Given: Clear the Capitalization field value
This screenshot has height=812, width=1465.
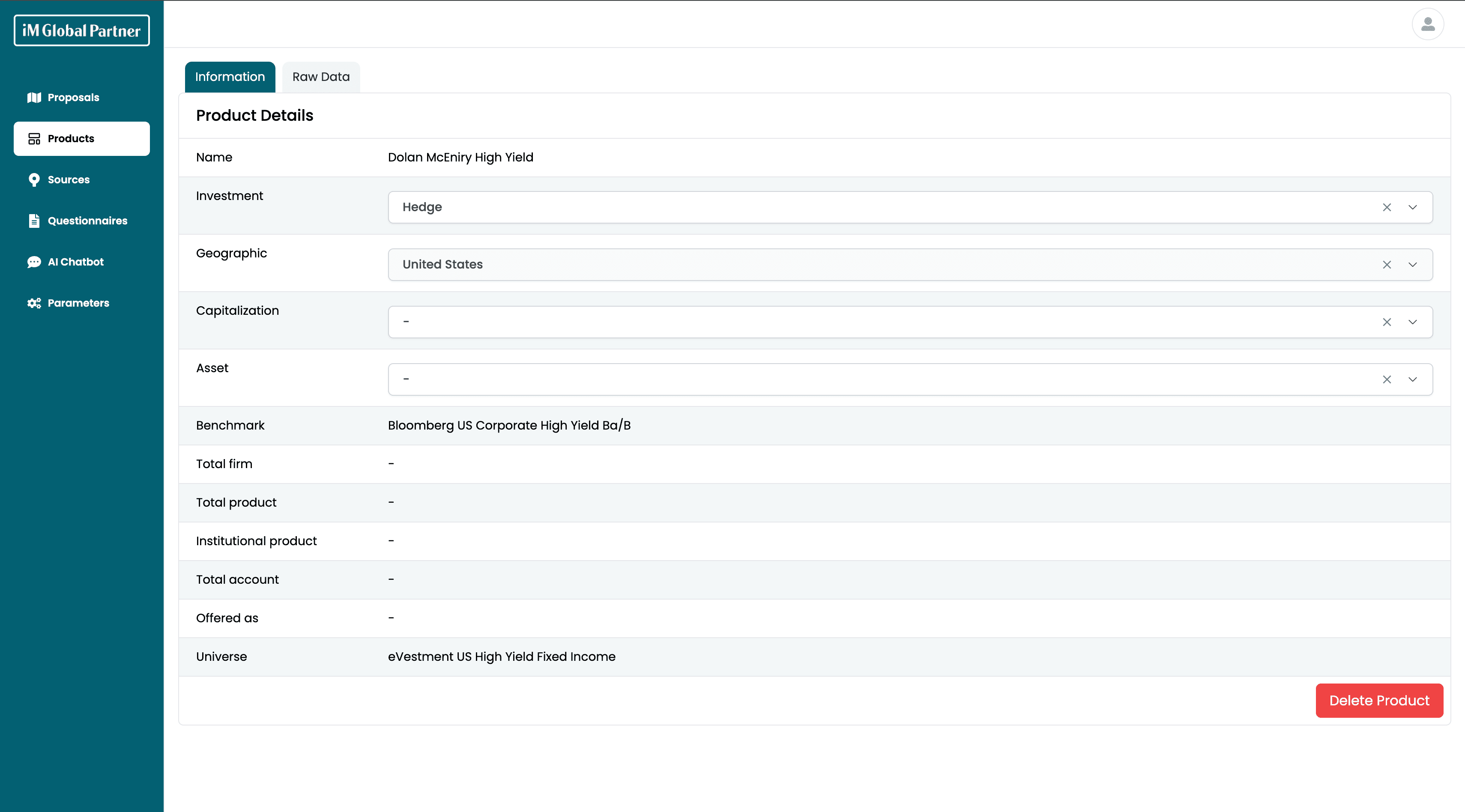Looking at the screenshot, I should tap(1387, 322).
